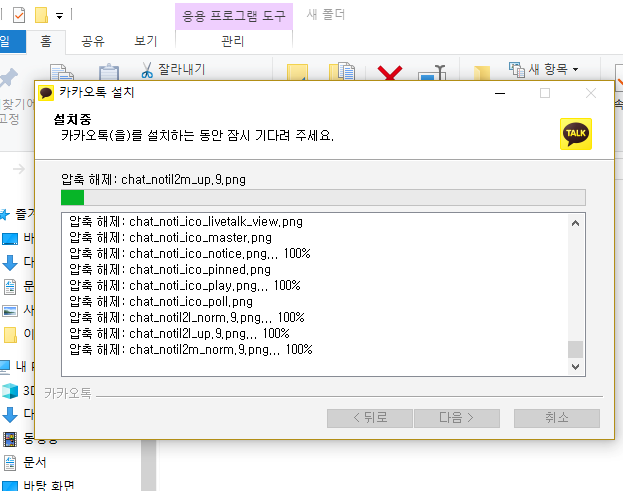Click the new folder icon in Explorer ribbon
Image resolution: width=623 pixels, height=491 pixels.
(482, 73)
